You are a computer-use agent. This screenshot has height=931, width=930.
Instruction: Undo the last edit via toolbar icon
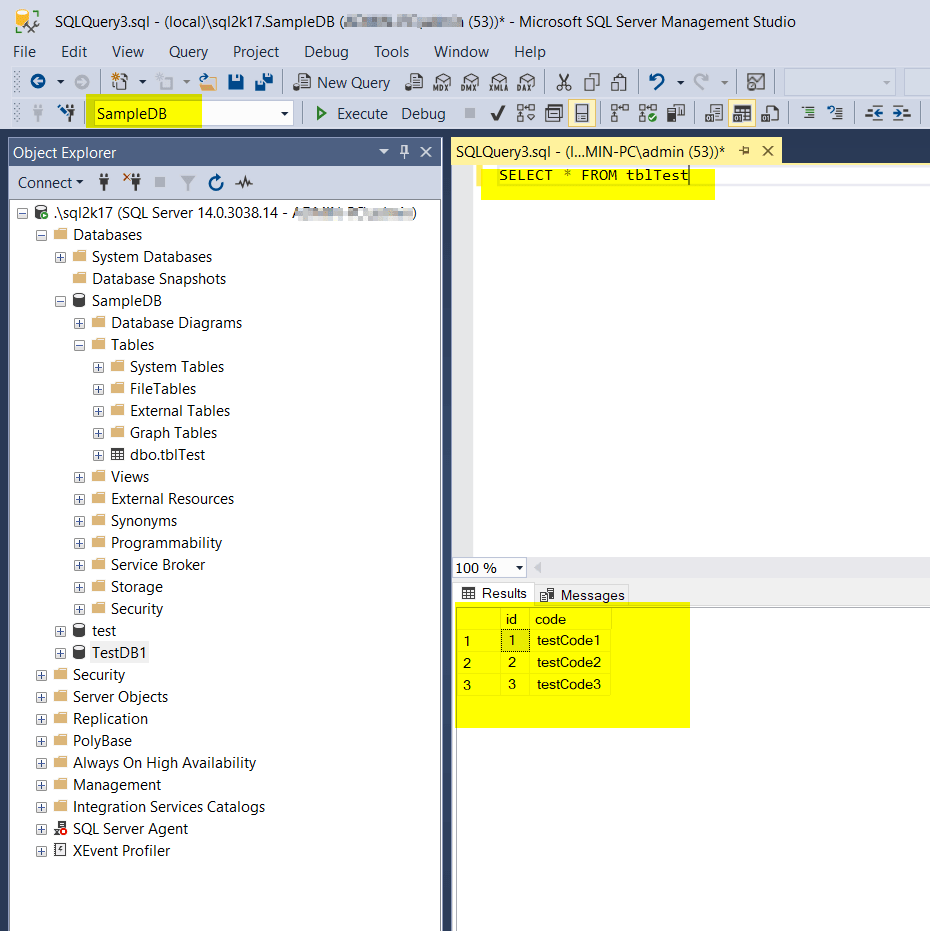click(x=655, y=81)
